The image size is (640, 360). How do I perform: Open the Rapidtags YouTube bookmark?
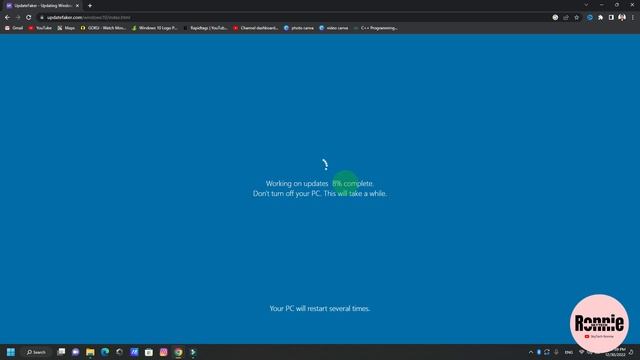(x=205, y=28)
